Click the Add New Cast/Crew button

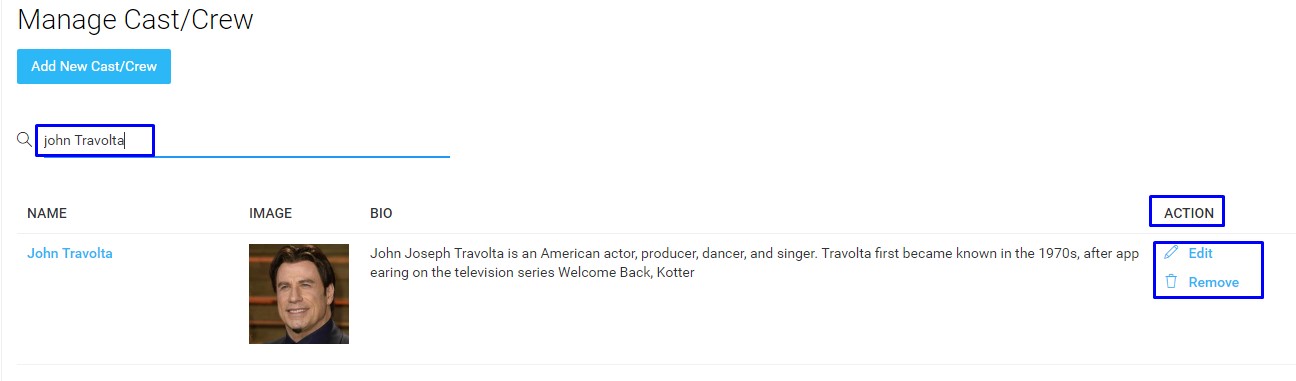(94, 66)
